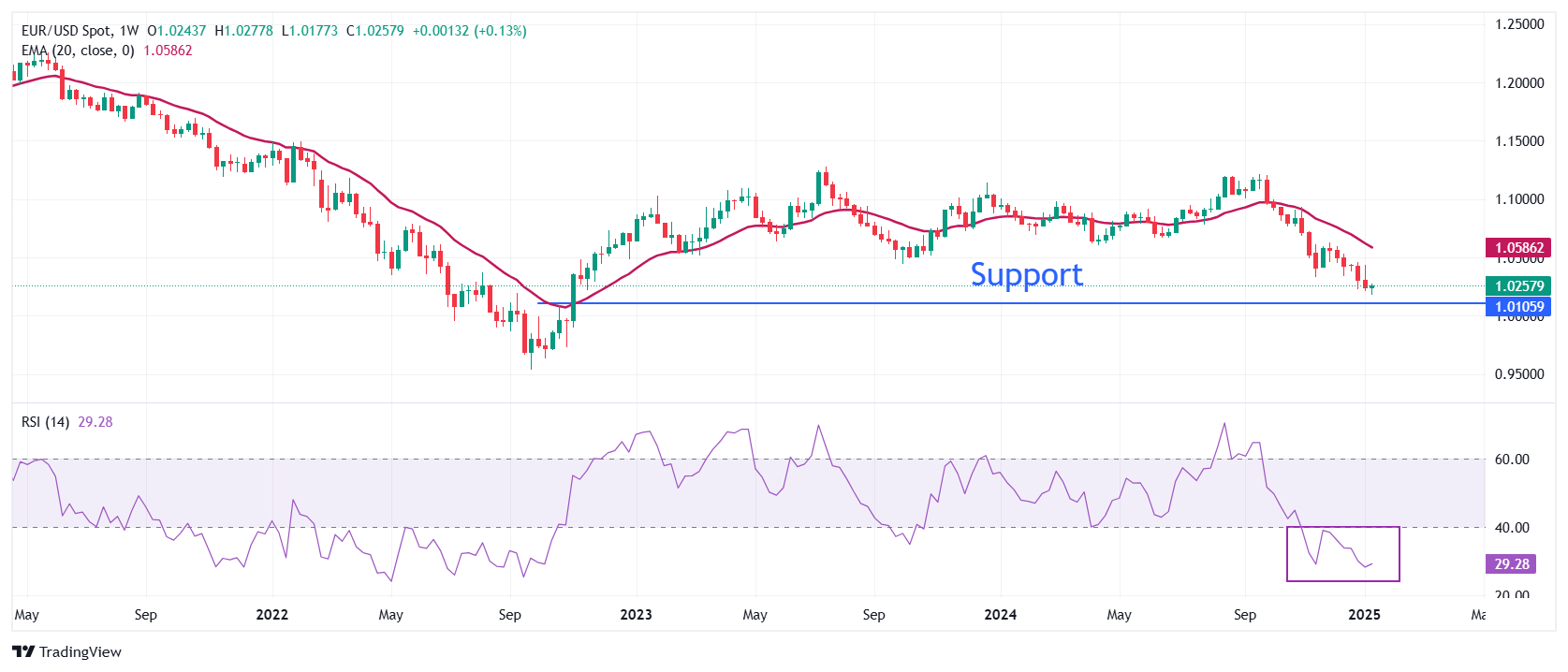Screen dimensions: 1568x672
Task: Click the 2025 time axis label
Action: point(1364,615)
